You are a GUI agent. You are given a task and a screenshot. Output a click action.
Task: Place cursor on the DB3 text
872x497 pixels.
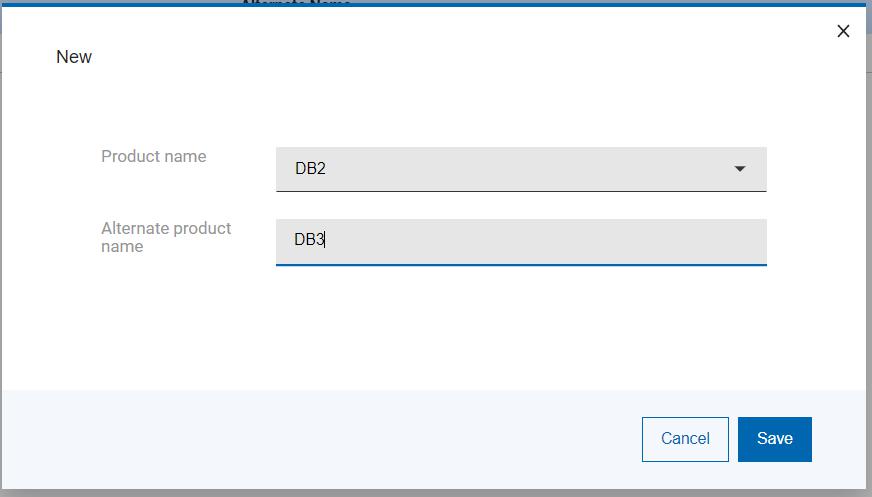coord(308,240)
